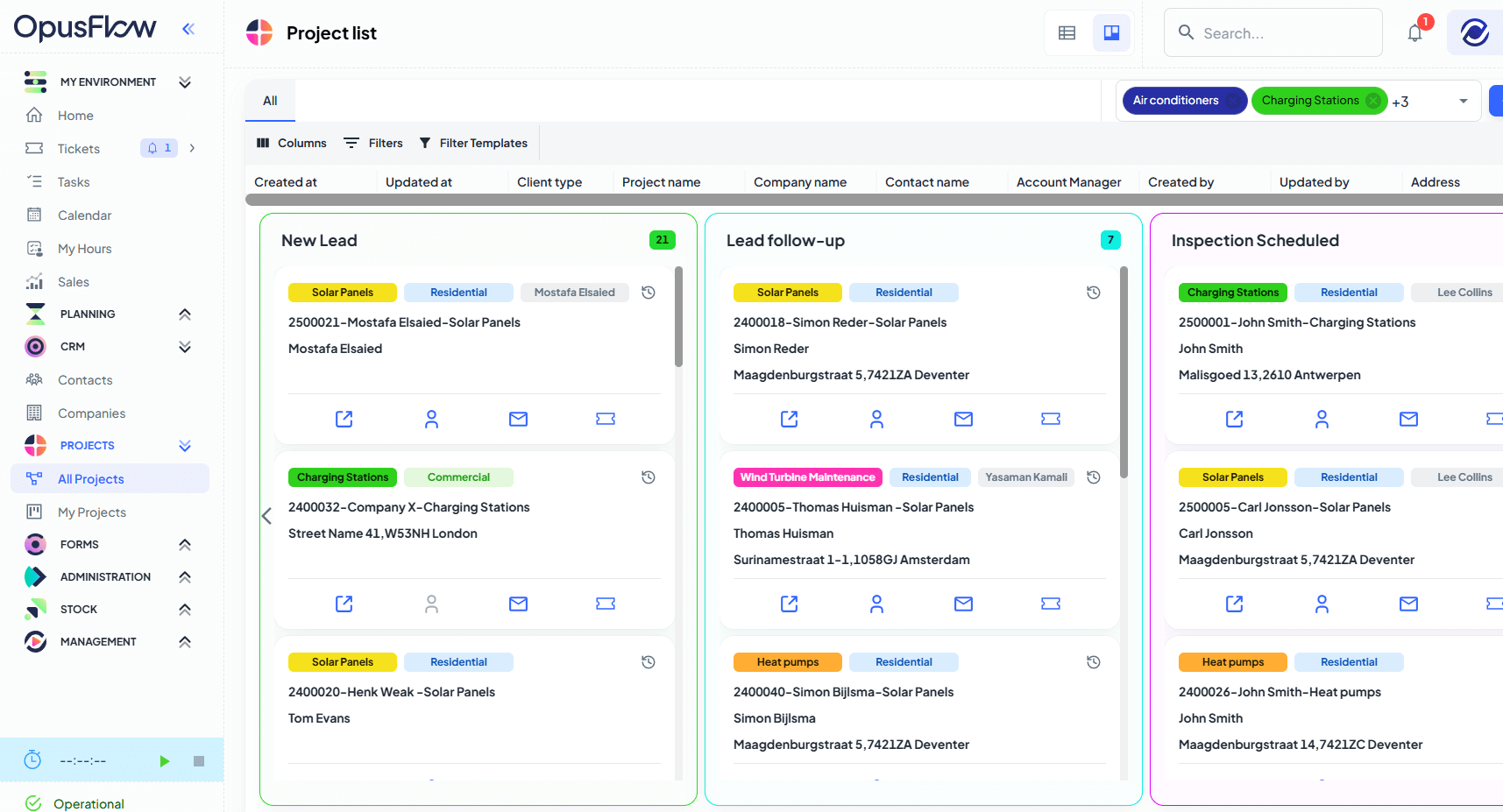The image size is (1503, 812).
Task: Open history for 2400018 Simon Reder card
Action: 1094,293
